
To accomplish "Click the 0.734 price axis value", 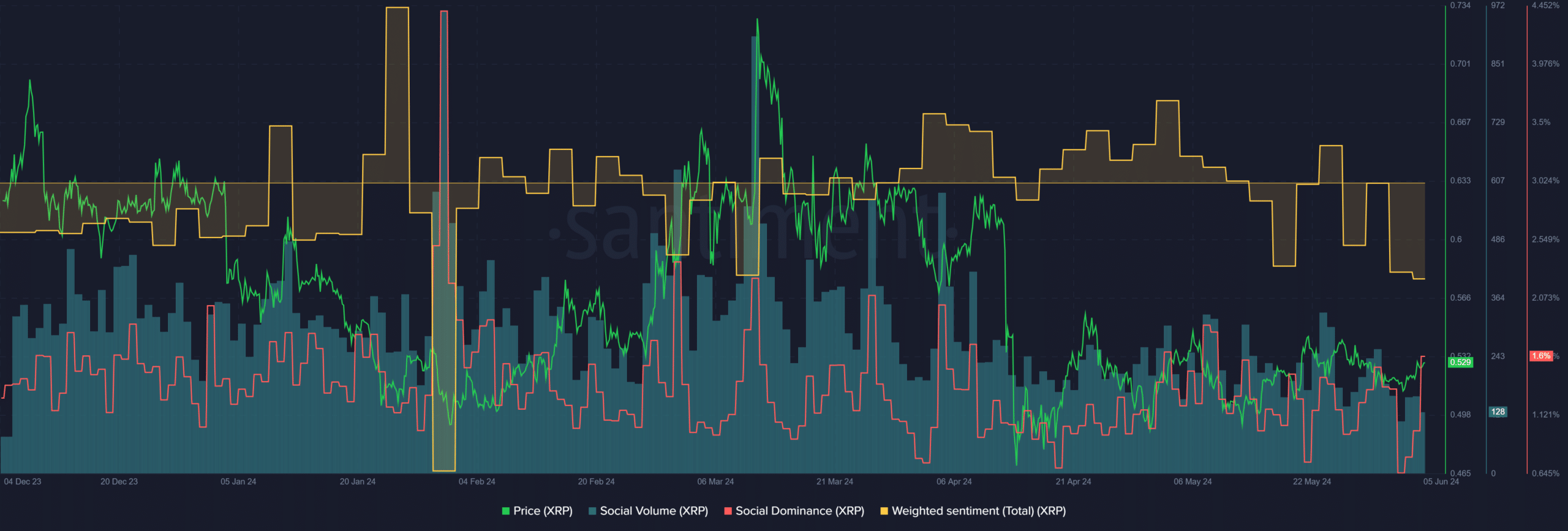I will [x=1460, y=6].
